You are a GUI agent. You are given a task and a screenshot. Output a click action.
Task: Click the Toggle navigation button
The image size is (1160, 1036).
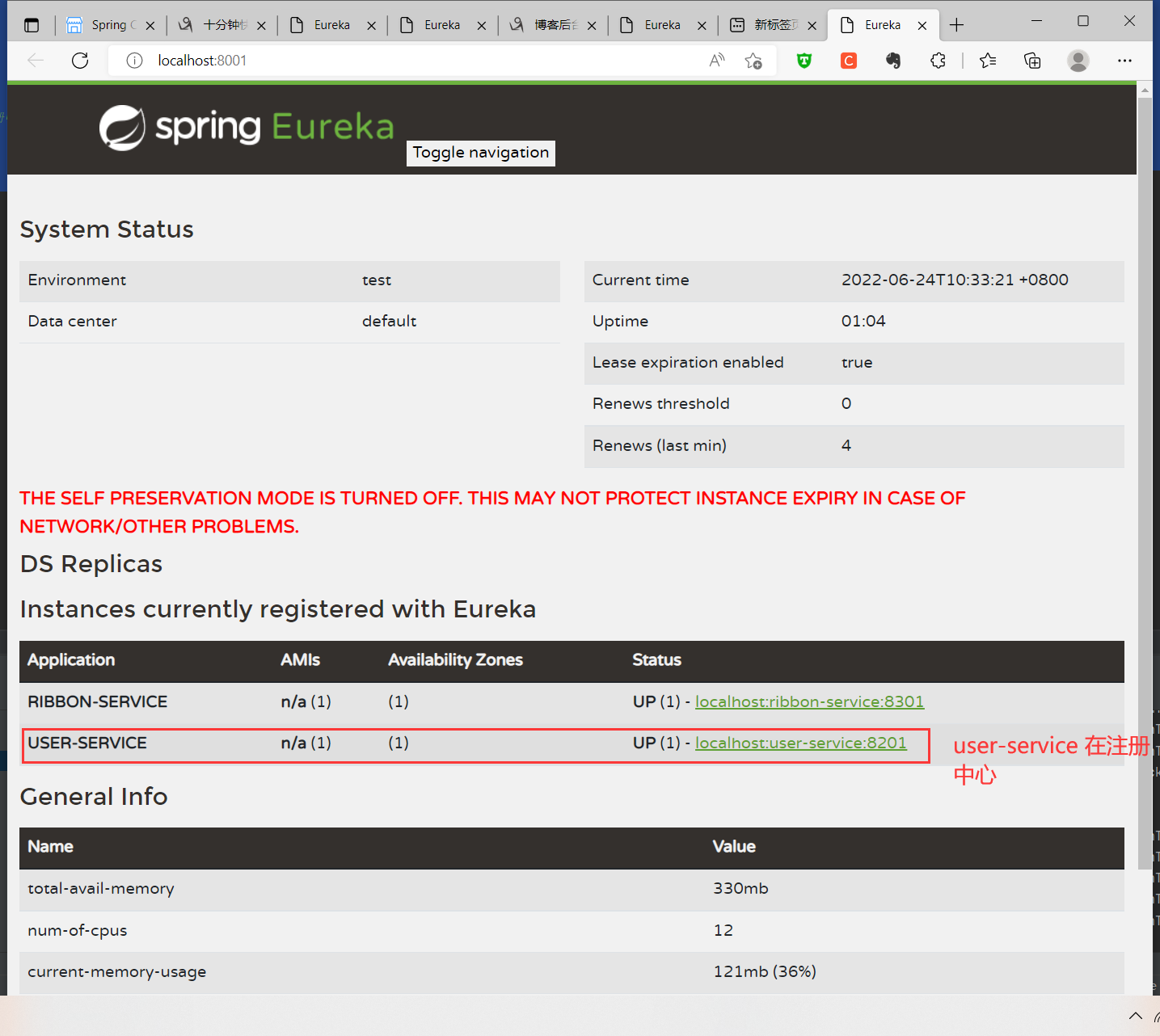pos(481,153)
